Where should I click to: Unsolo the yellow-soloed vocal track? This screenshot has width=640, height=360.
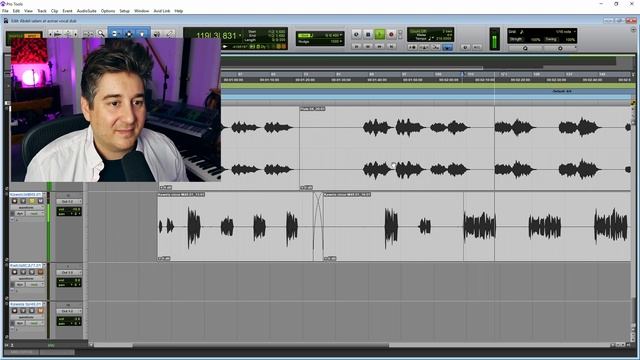click(32, 201)
